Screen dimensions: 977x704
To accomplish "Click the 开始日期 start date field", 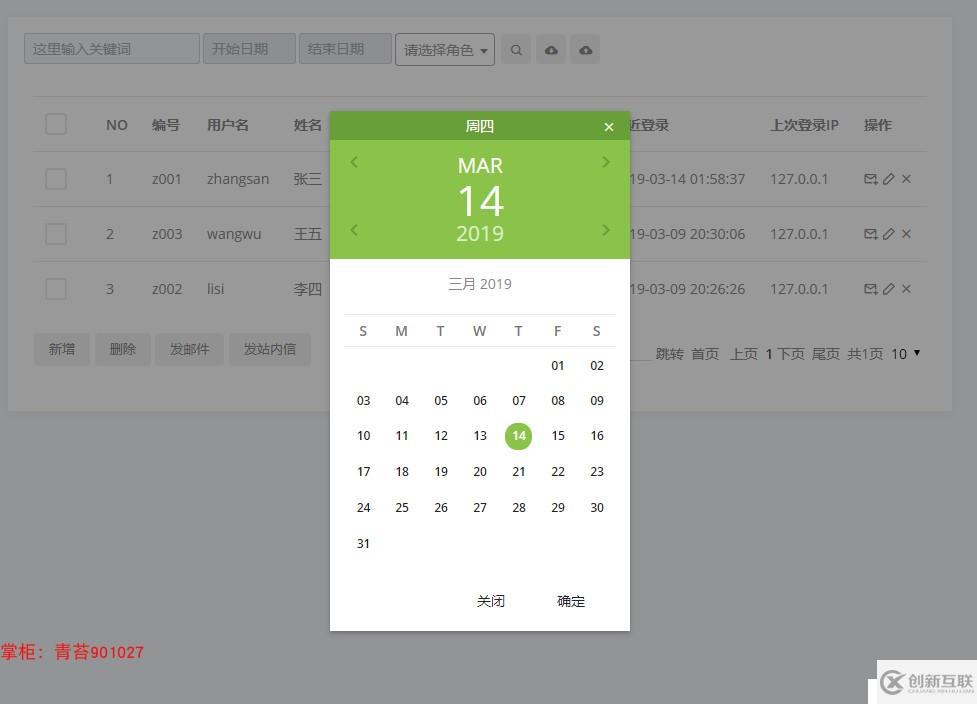I will pos(249,49).
